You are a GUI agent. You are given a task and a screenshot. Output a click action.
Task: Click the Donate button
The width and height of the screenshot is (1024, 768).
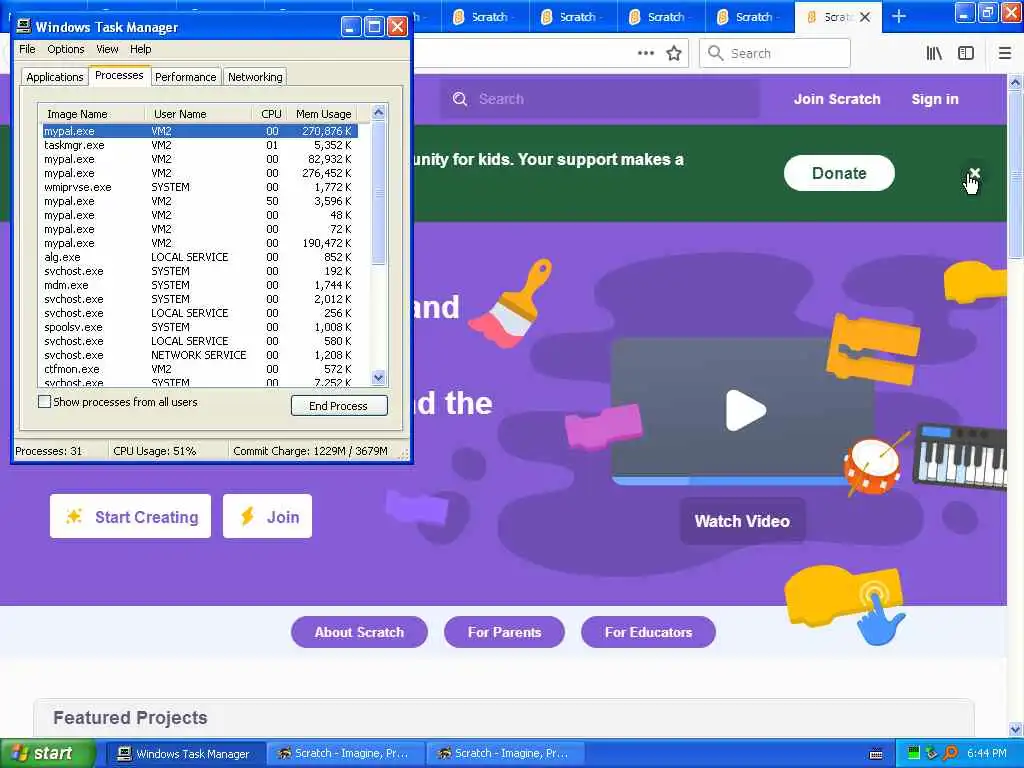tap(839, 173)
